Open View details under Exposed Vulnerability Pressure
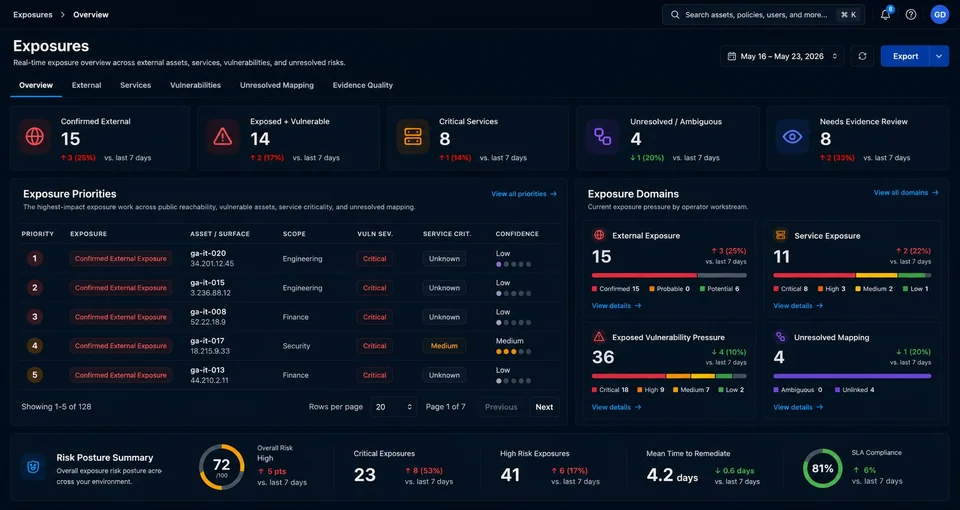The height and width of the screenshot is (510, 960). 617,407
